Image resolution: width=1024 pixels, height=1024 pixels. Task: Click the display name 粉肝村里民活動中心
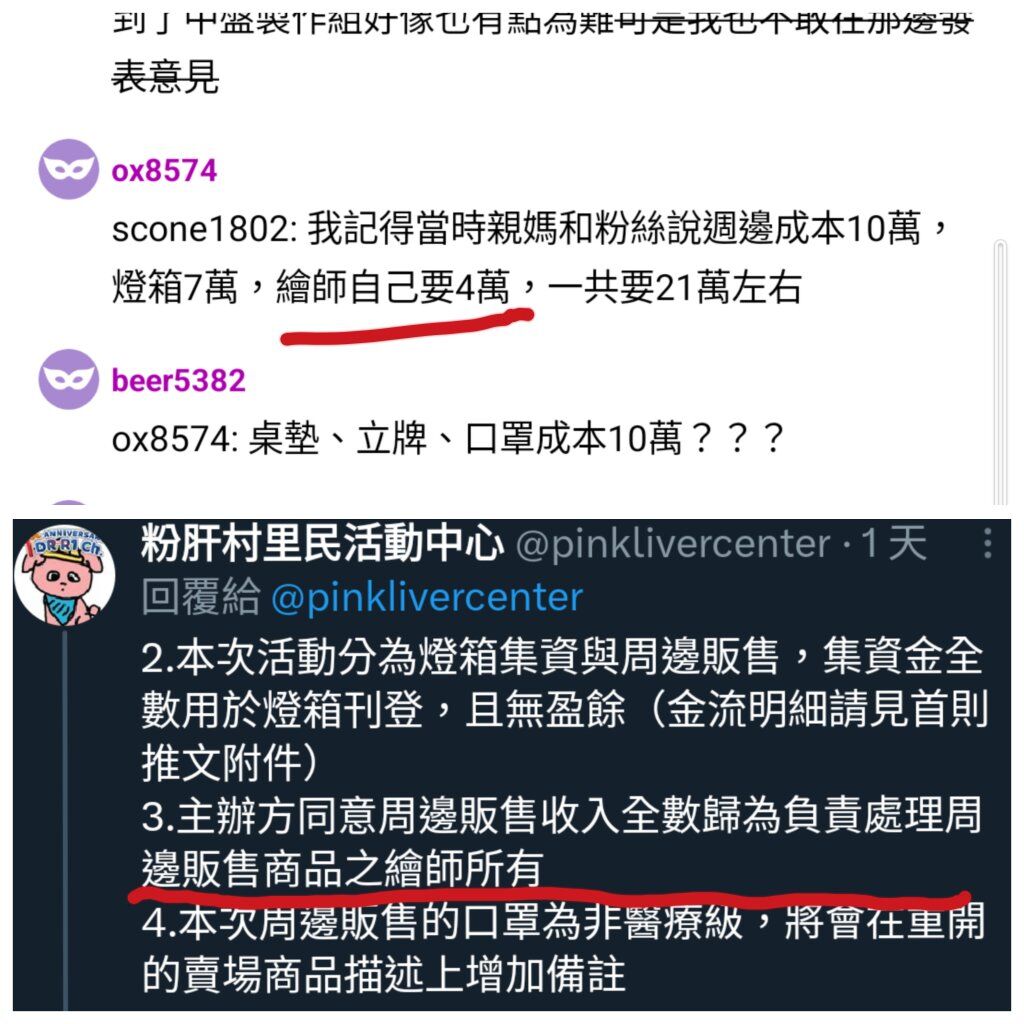coord(322,543)
